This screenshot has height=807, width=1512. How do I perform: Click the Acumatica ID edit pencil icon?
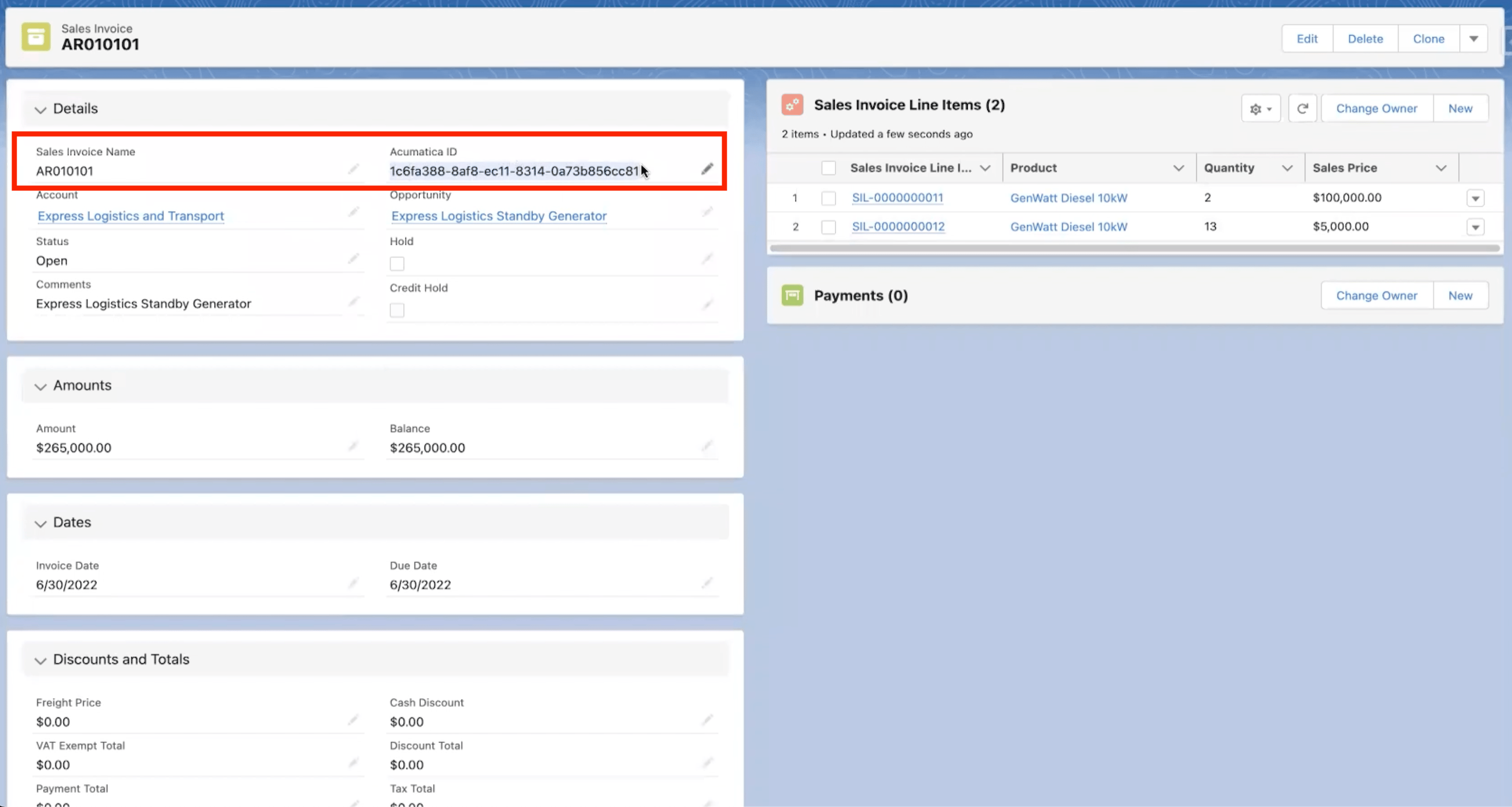pos(707,170)
